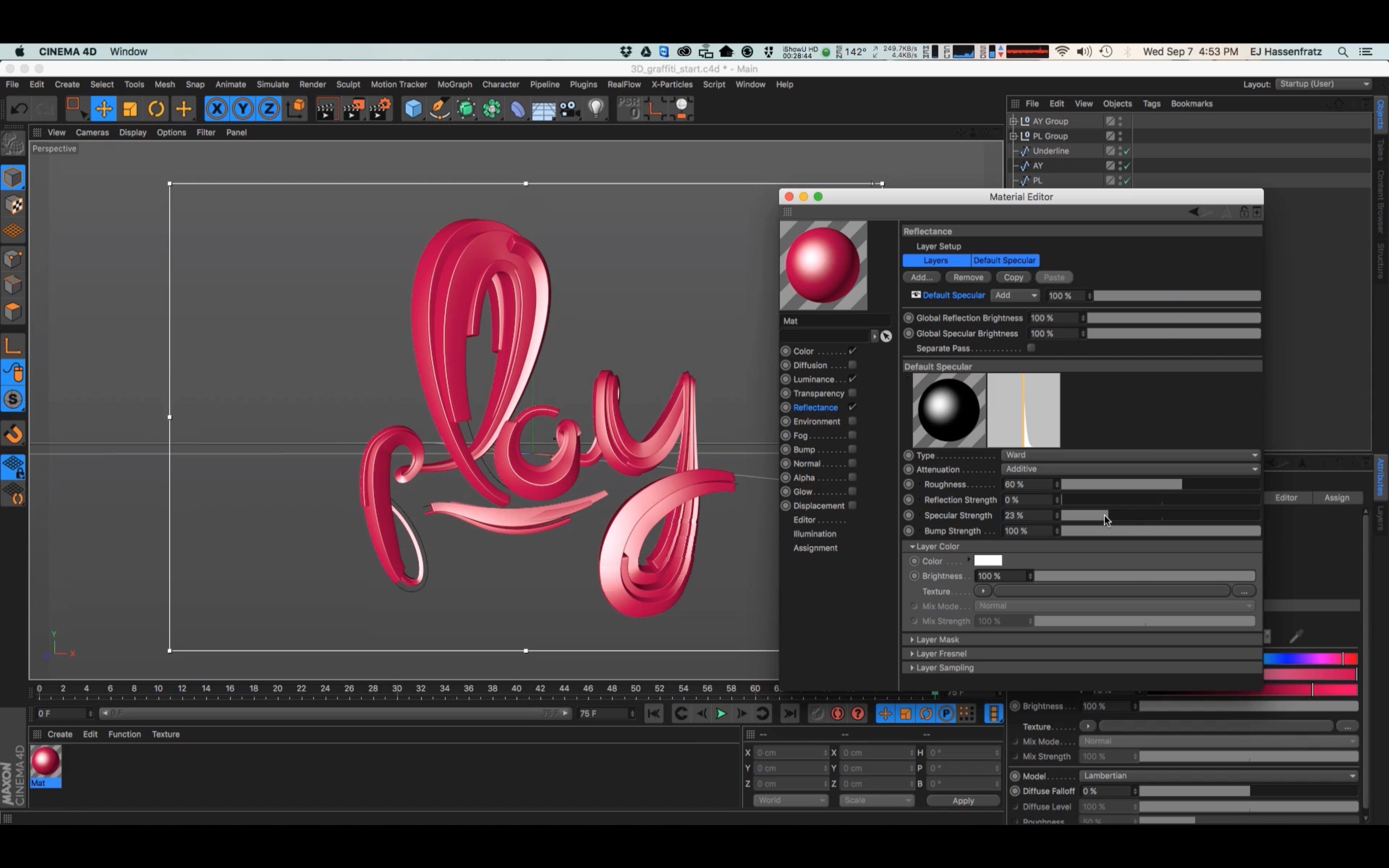Screen dimensions: 1389x868
Task: Select the Move tool in the toolbar
Action: point(103,108)
